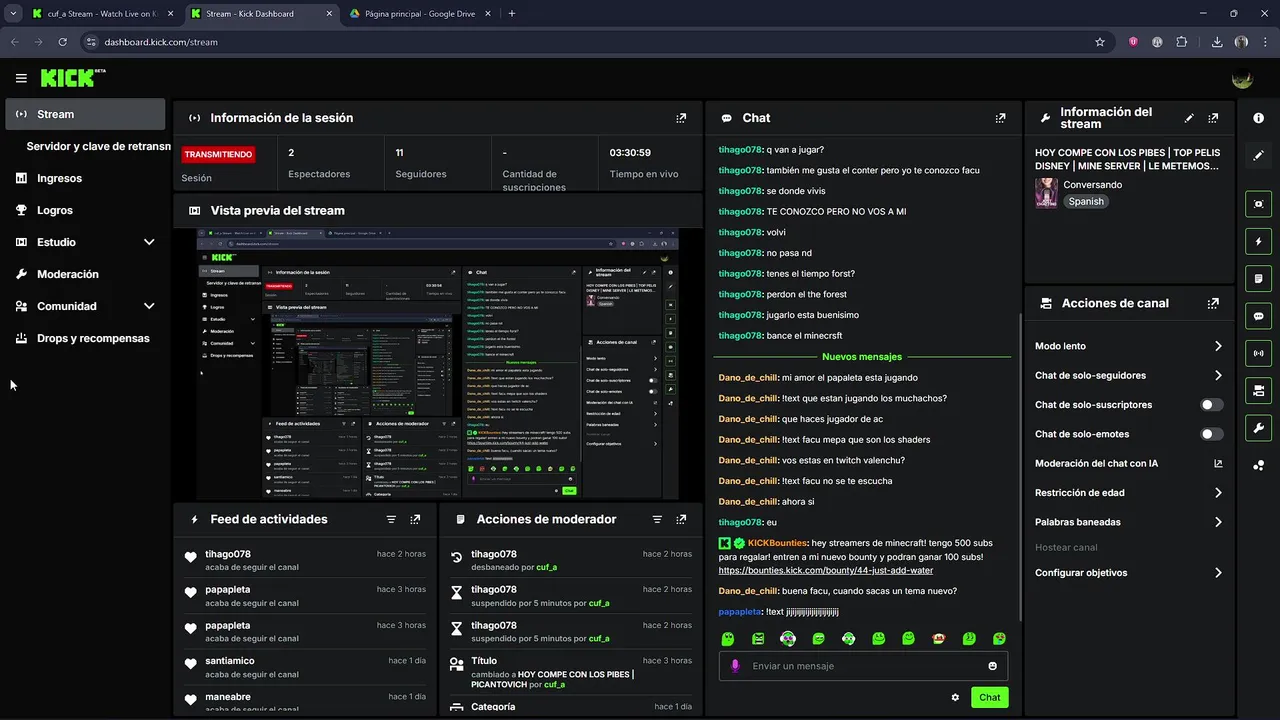Click the chat panel scrollbar
Screen dimensions: 1280x720
pos(1019,465)
